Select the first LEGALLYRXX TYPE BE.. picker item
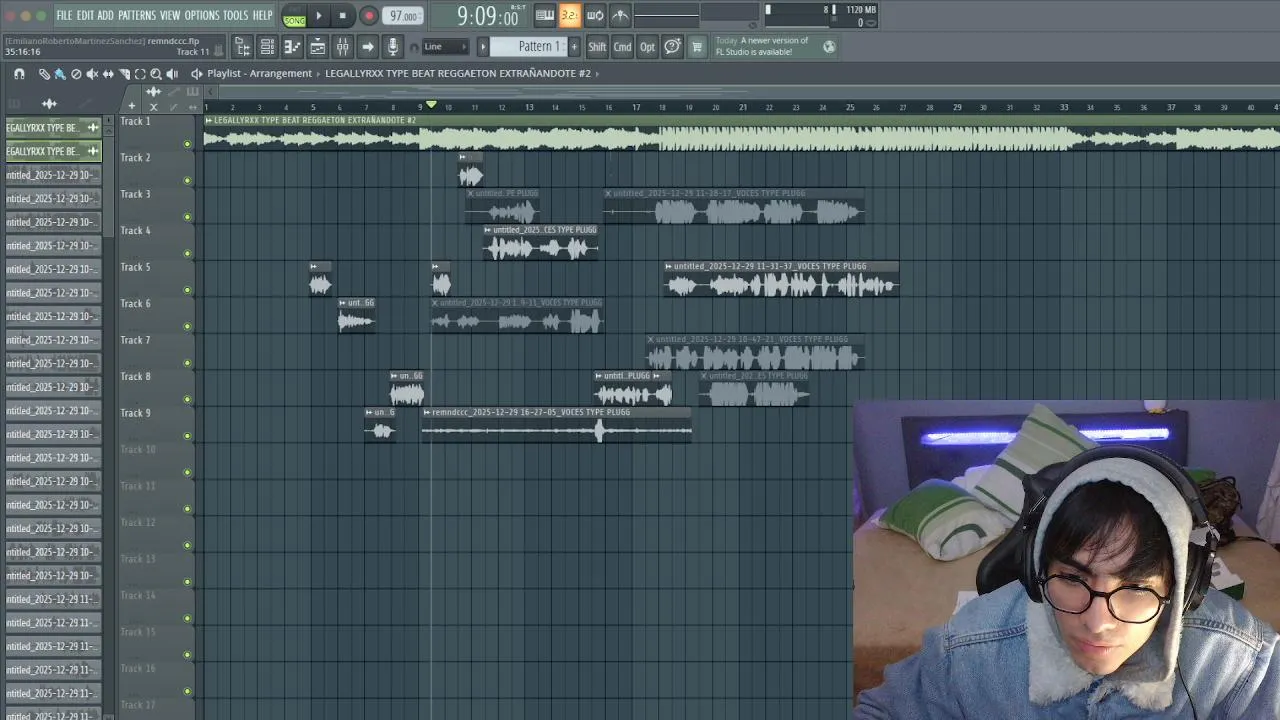This screenshot has width=1280, height=720. [53, 128]
